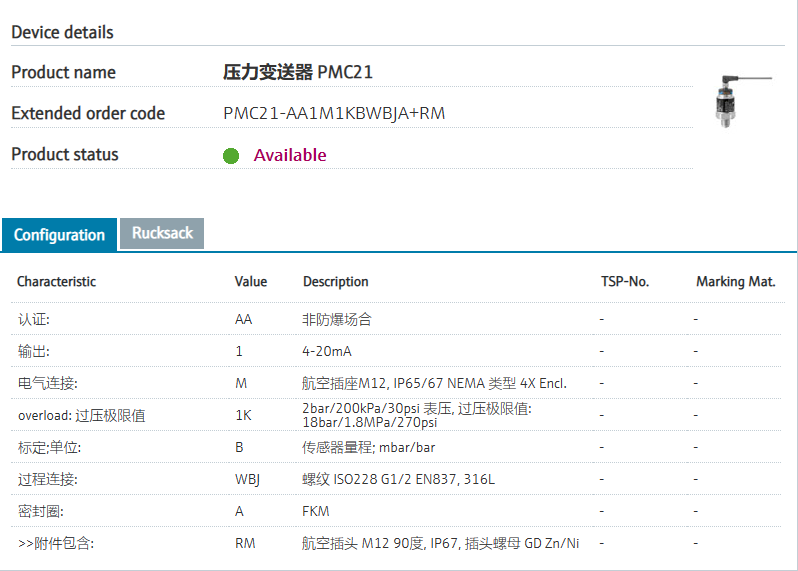
Task: Click the product name 压力变送器 PMC21
Action: (298, 72)
